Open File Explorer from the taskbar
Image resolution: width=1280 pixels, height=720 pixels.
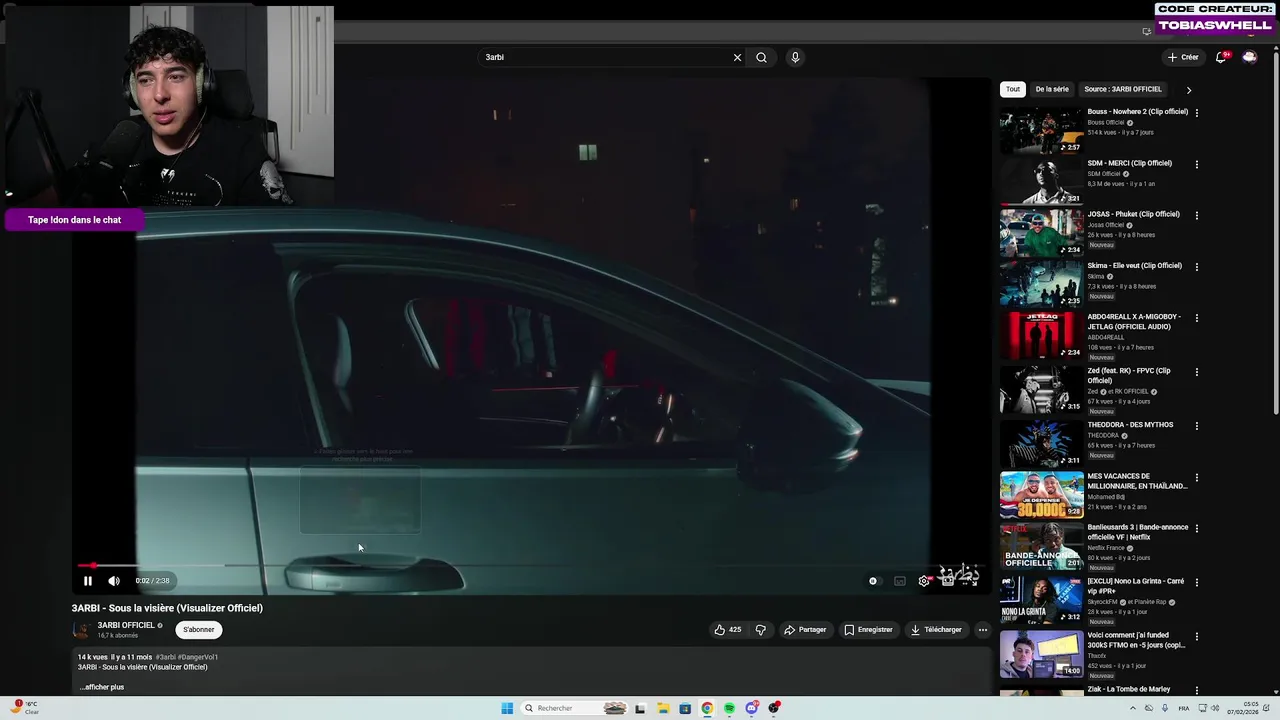coord(663,708)
